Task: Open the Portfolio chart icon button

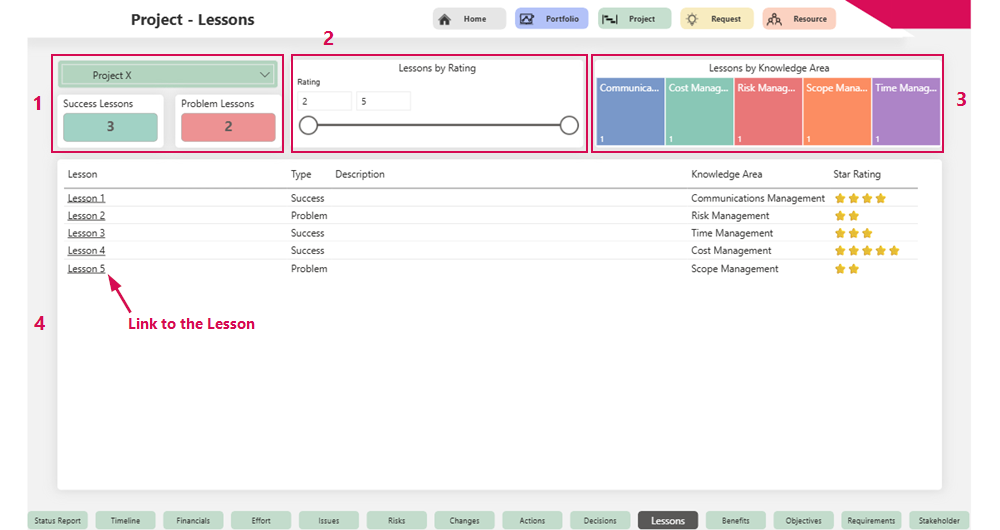Action: tap(526, 19)
